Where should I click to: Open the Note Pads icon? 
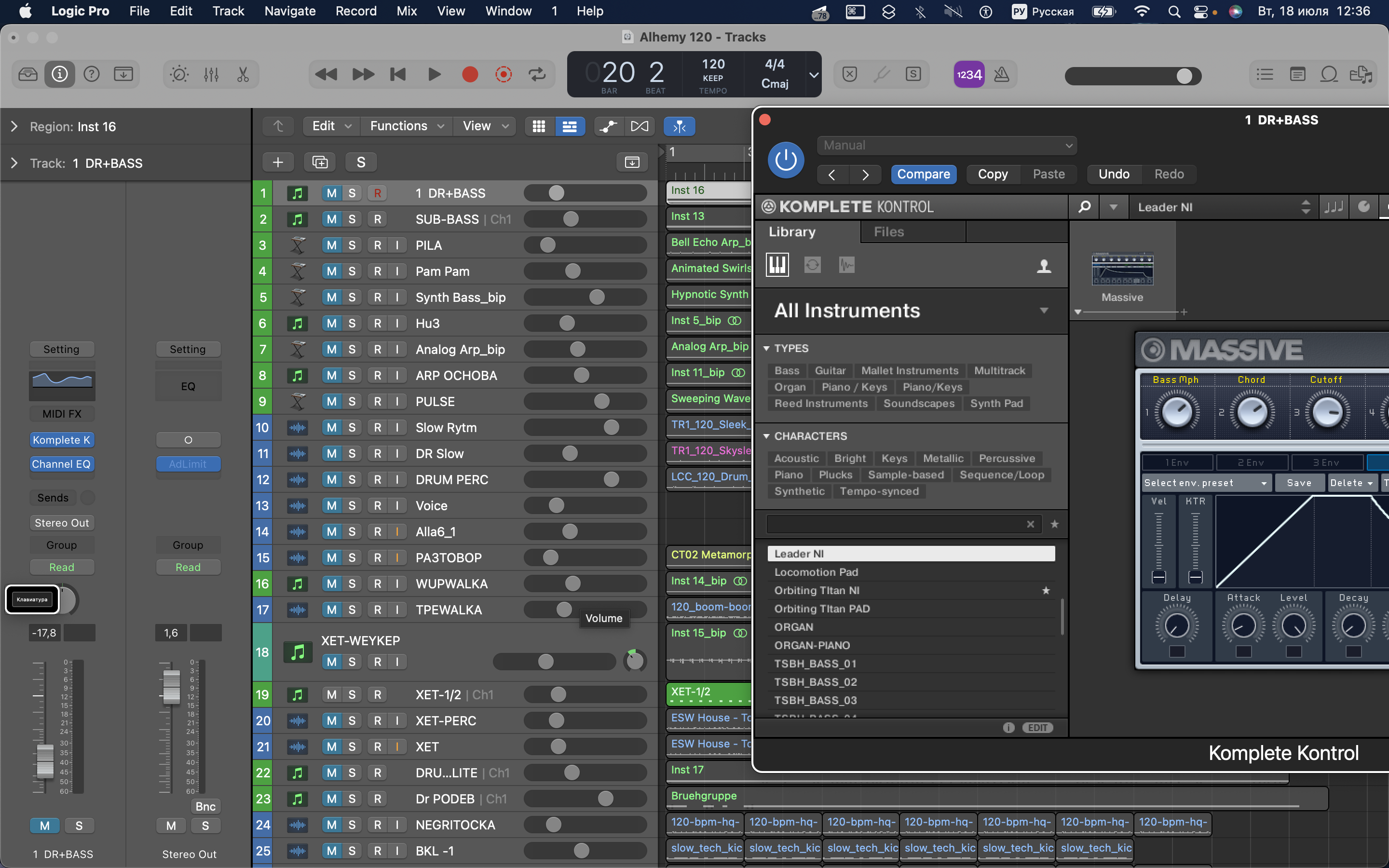click(1297, 75)
